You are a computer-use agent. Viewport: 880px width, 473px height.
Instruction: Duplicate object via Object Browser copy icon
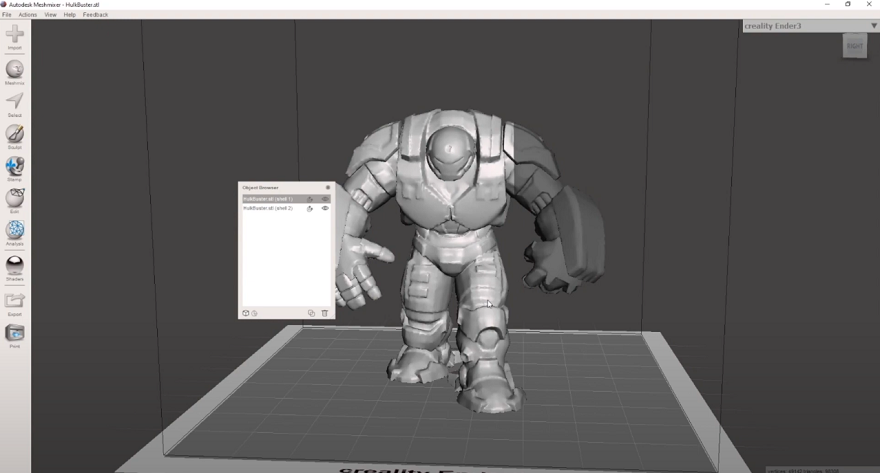311,313
